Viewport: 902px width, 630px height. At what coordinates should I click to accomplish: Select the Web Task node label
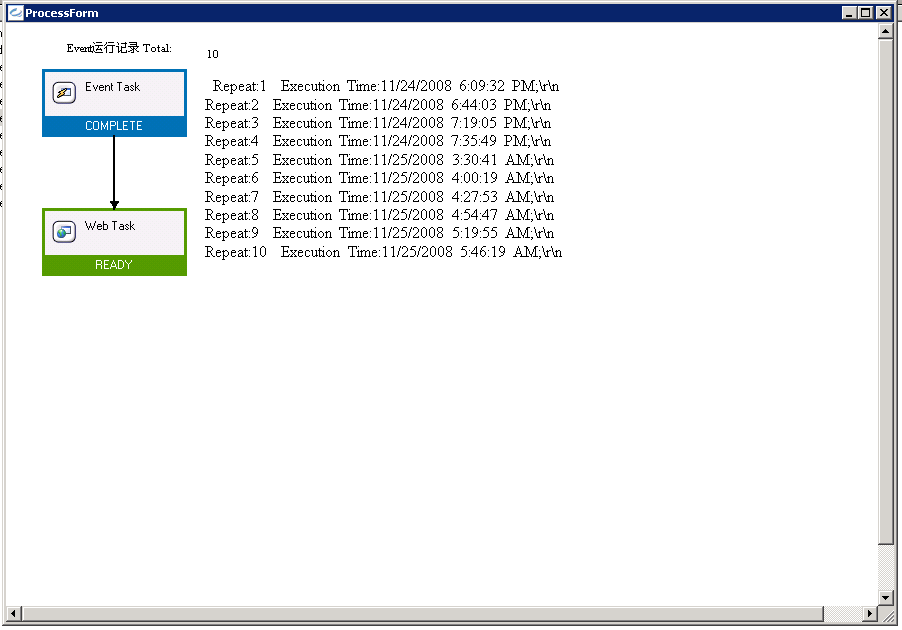click(110, 226)
